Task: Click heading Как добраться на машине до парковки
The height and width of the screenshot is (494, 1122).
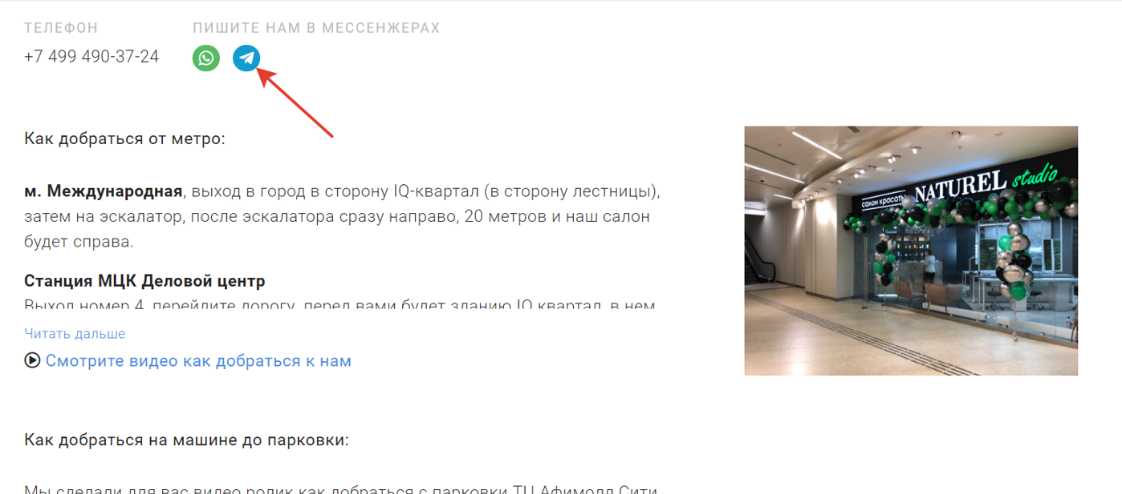Action: (186, 440)
